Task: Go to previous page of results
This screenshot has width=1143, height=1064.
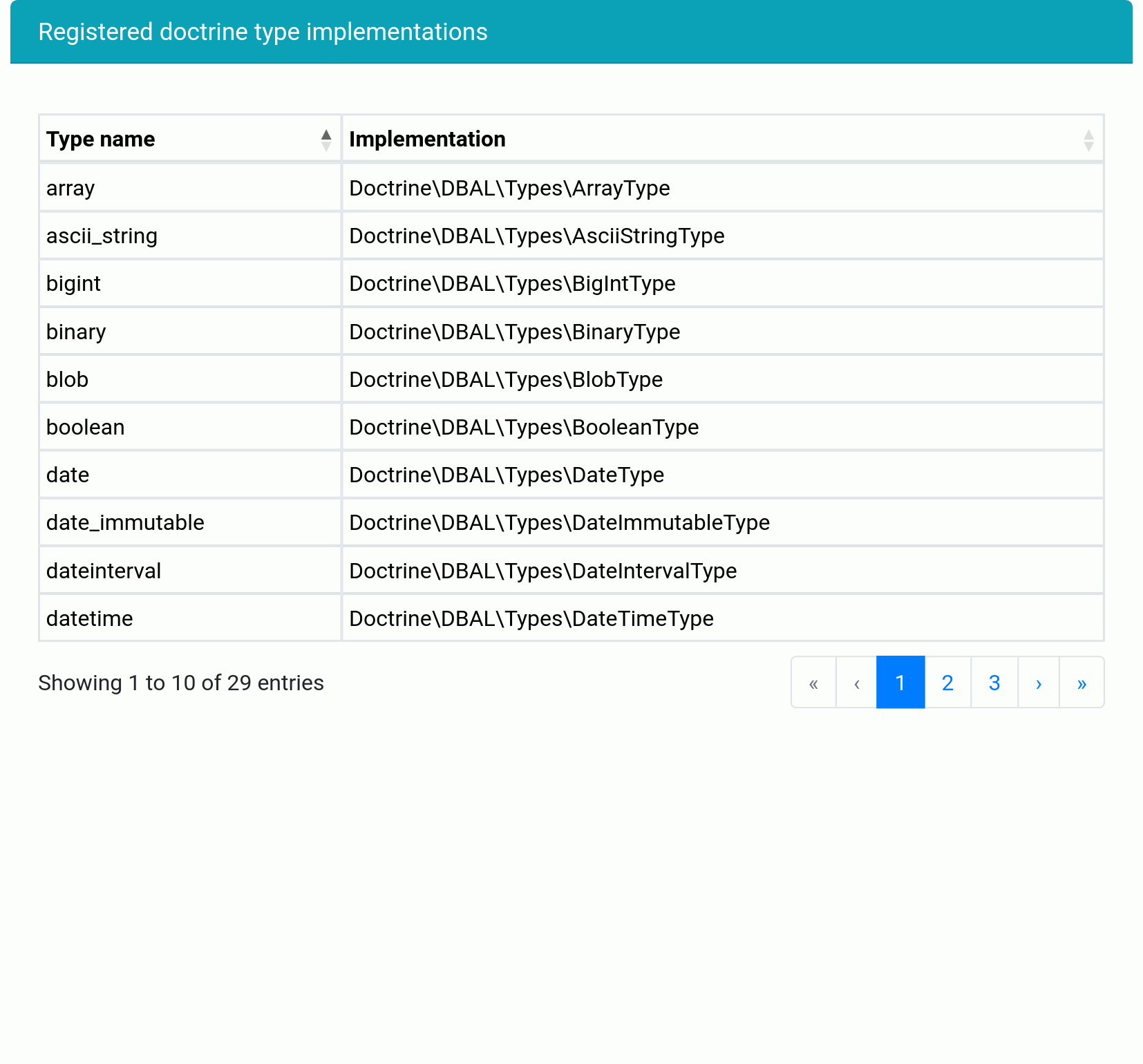Action: [x=857, y=683]
